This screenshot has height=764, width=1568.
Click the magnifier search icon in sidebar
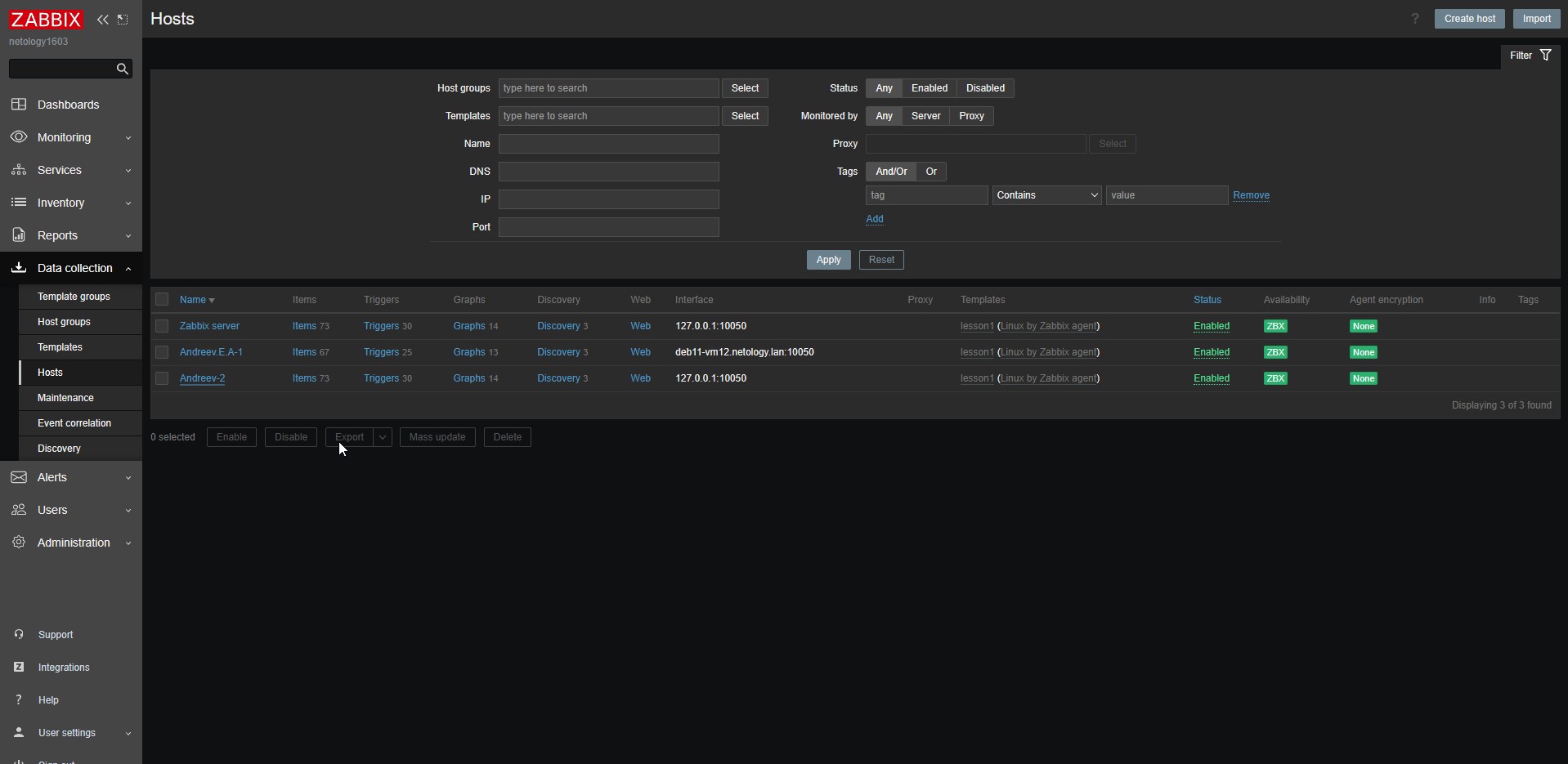coord(123,69)
